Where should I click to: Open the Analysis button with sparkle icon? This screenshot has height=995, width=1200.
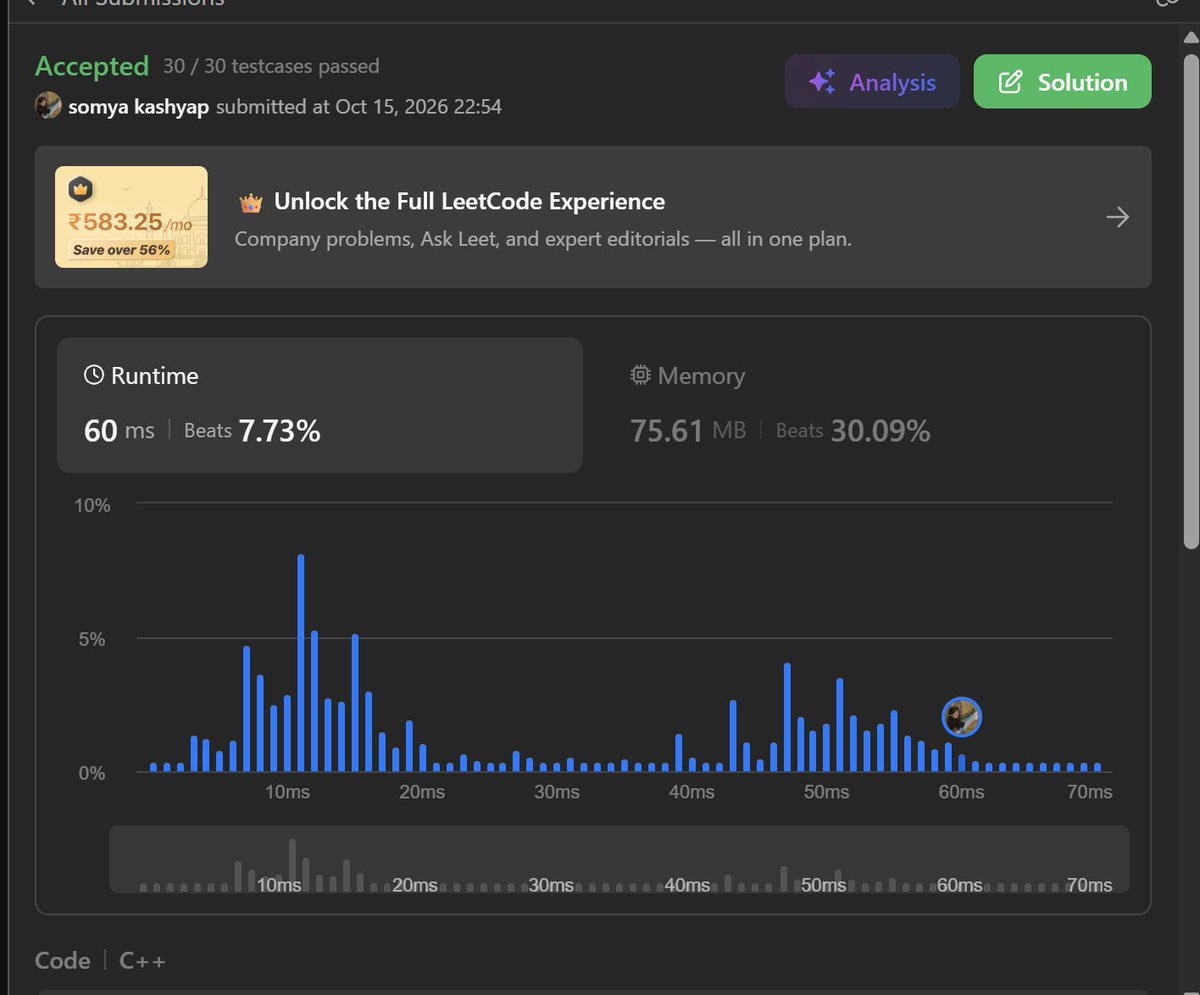(872, 82)
